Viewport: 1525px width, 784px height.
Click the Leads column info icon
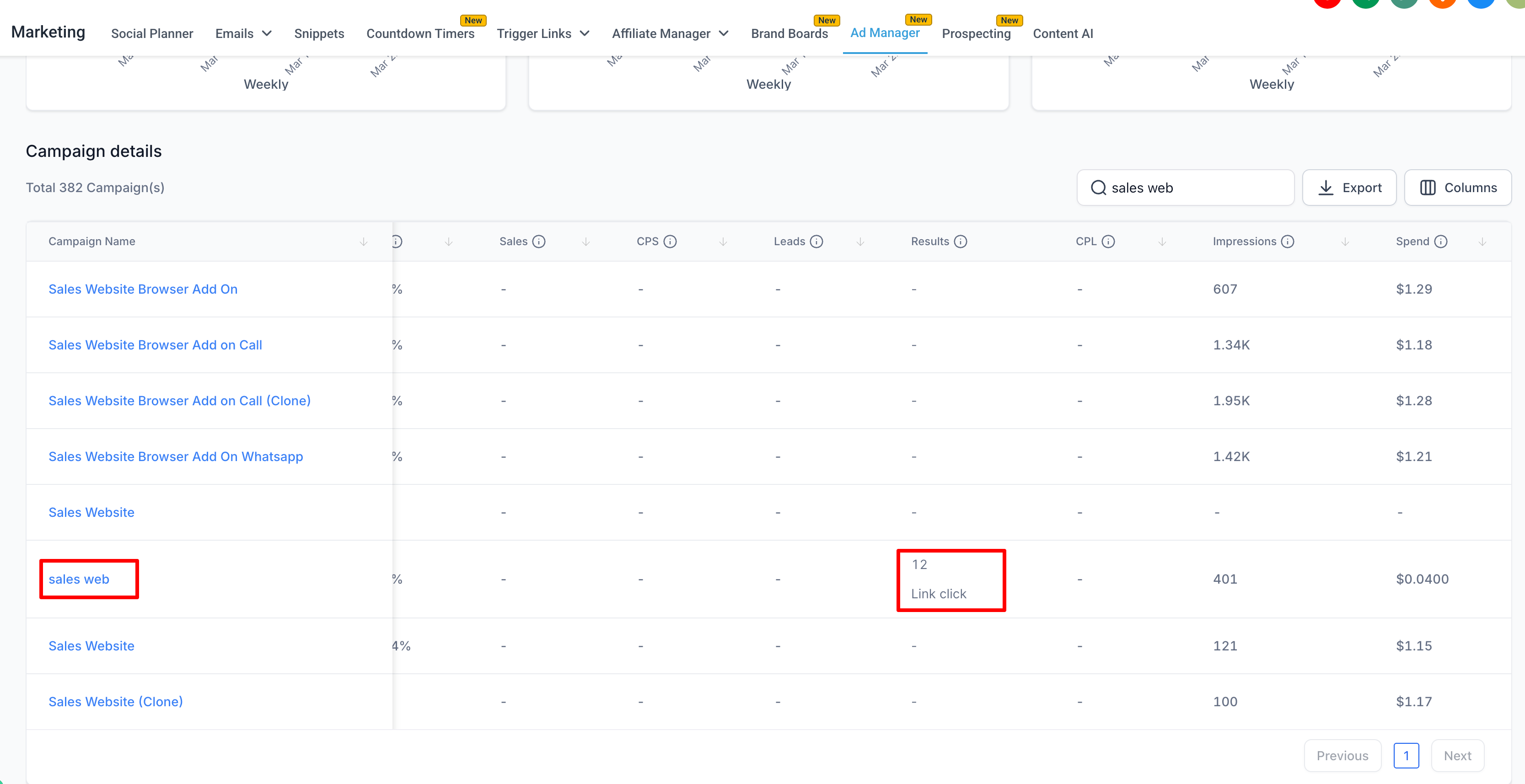(x=816, y=242)
